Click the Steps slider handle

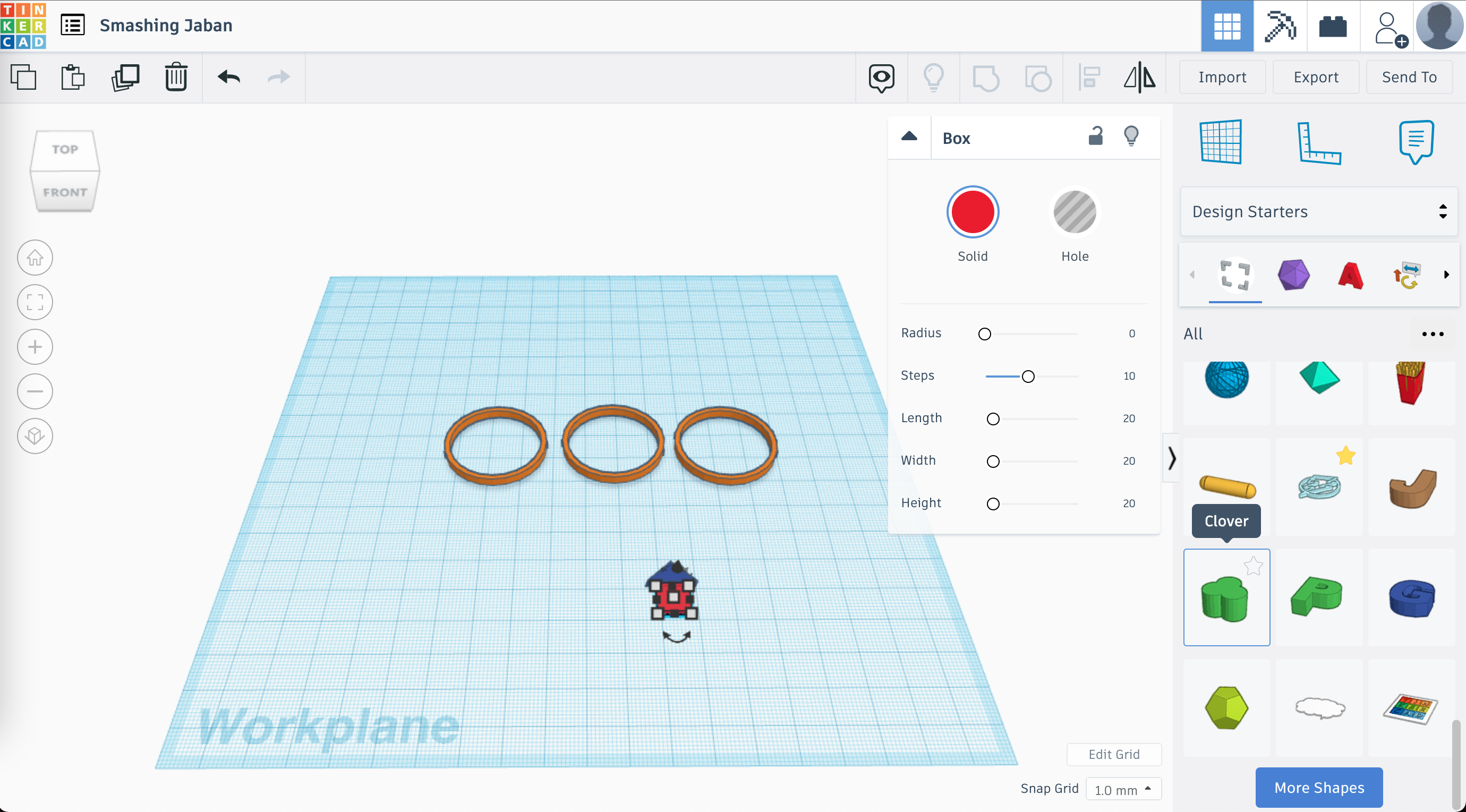pos(1028,377)
